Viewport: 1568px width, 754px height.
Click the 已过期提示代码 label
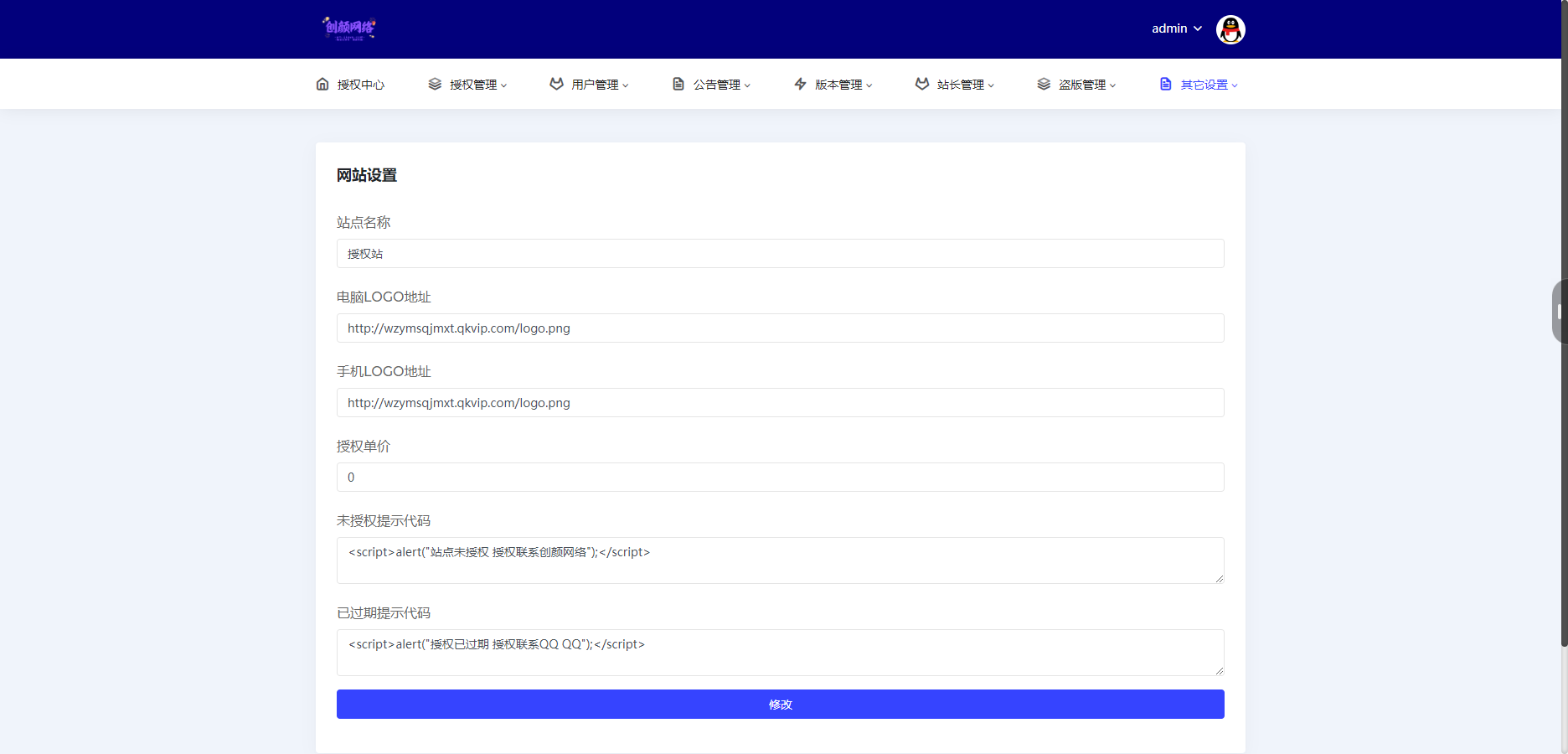tap(384, 612)
